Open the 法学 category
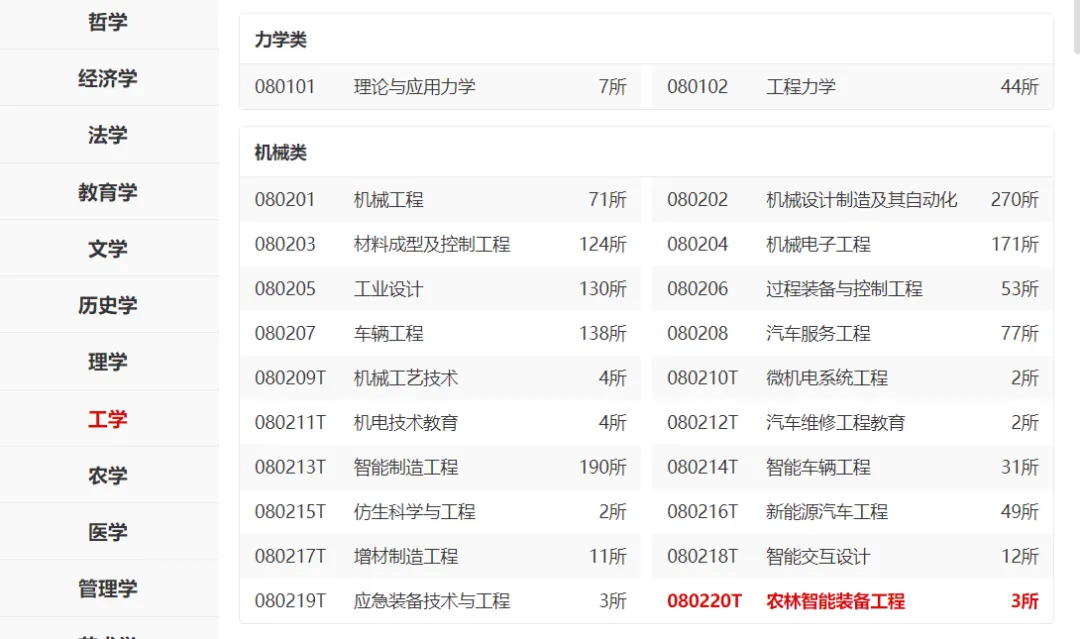The image size is (1080, 639). point(108,135)
